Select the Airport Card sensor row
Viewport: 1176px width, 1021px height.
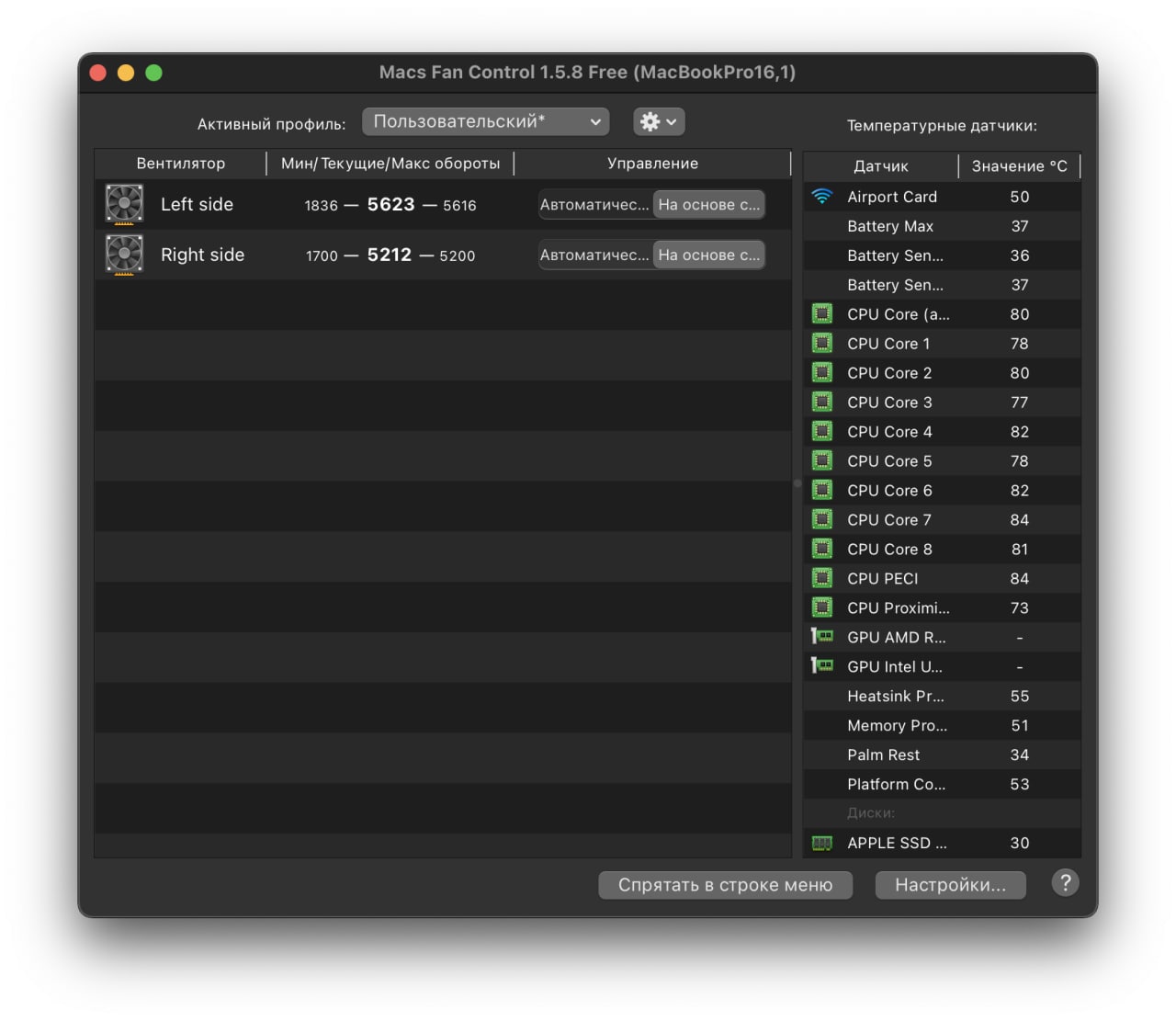[x=943, y=197]
